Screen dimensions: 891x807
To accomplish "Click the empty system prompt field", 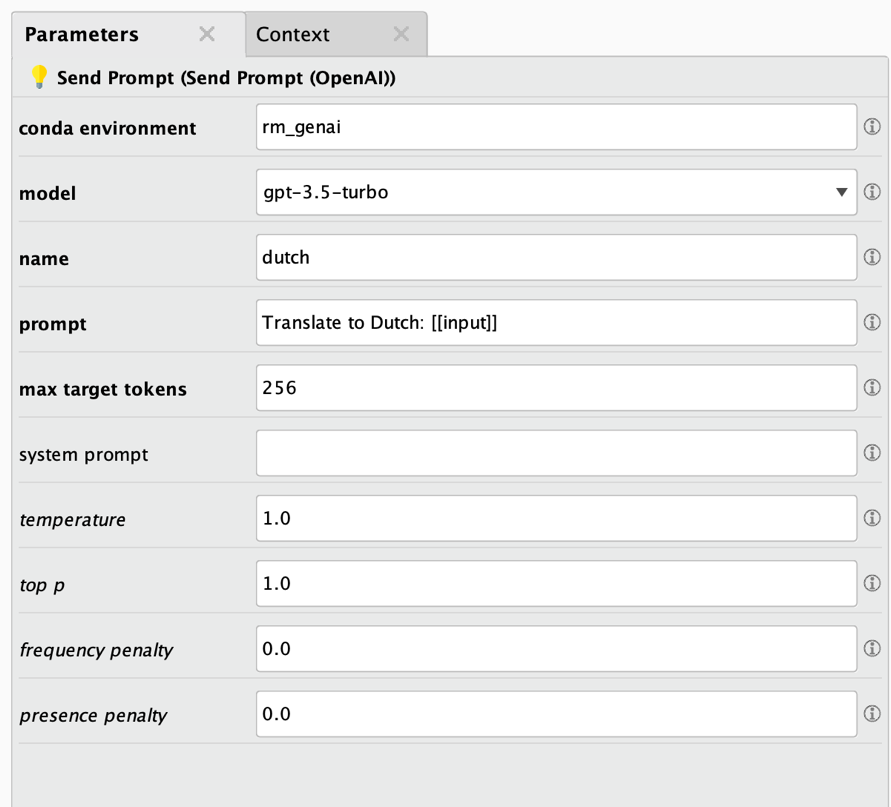I will point(556,453).
